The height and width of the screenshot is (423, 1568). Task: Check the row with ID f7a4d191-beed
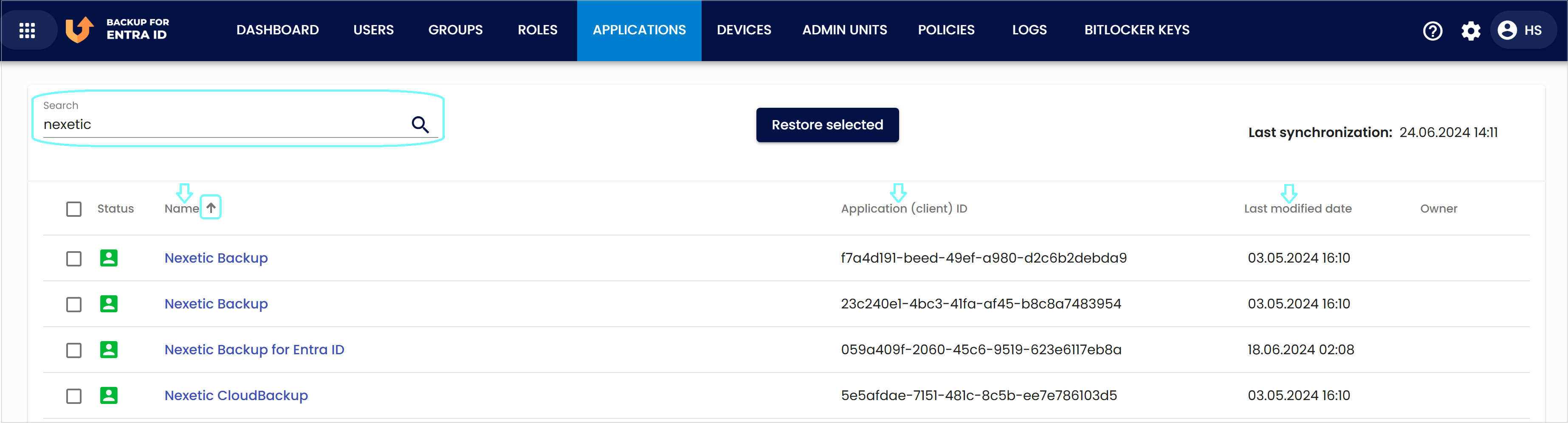point(73,258)
